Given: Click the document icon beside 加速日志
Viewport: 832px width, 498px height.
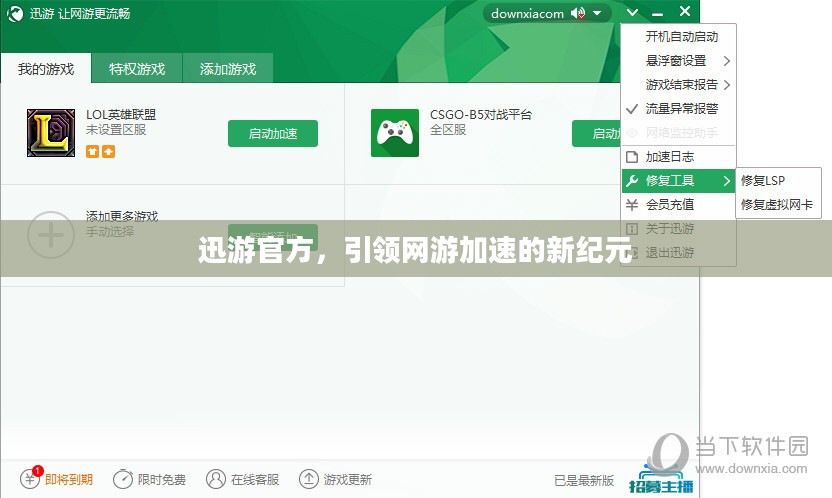Looking at the screenshot, I should pyautogui.click(x=632, y=157).
